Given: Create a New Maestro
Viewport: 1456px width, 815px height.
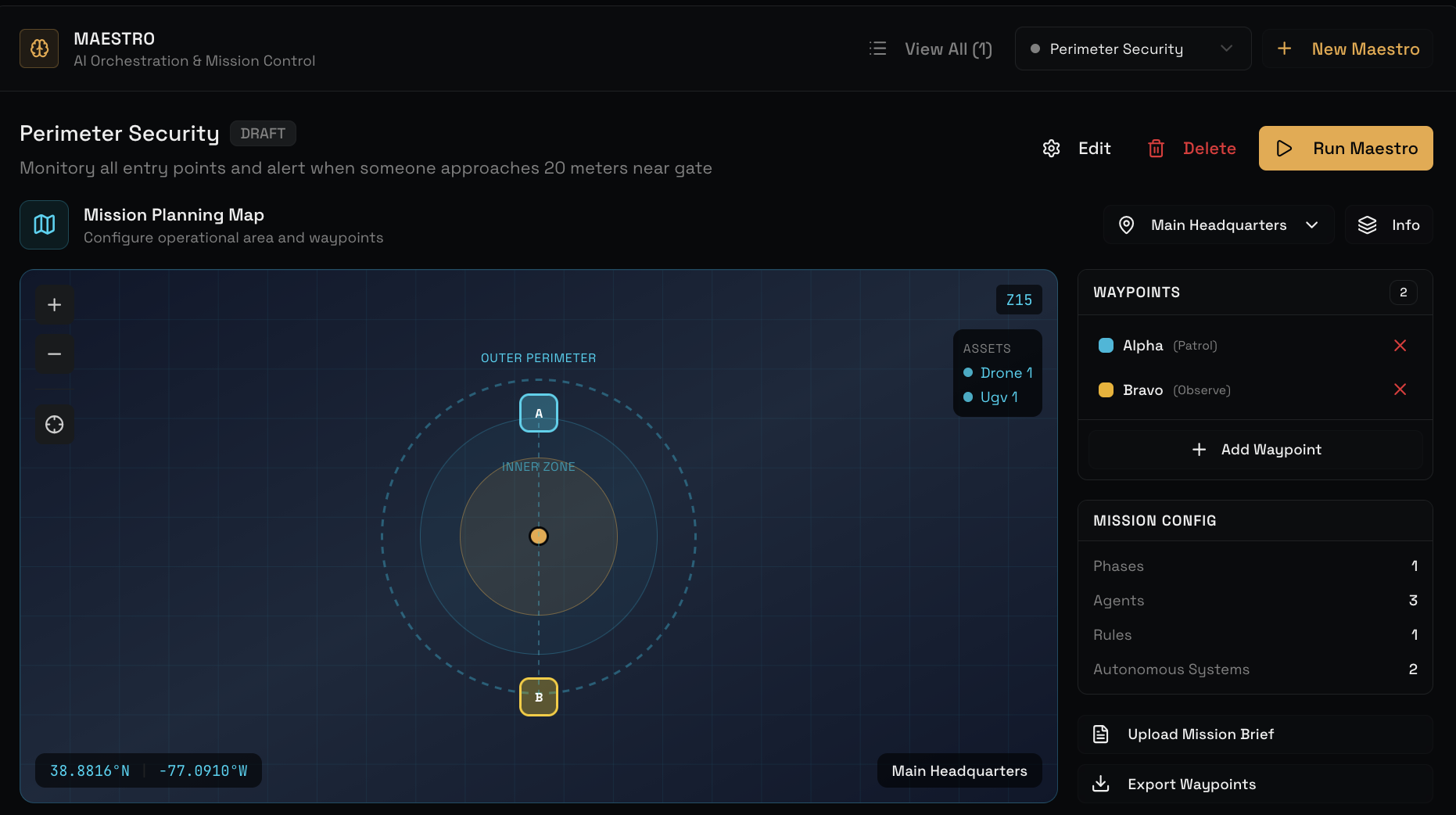Looking at the screenshot, I should (x=1347, y=48).
